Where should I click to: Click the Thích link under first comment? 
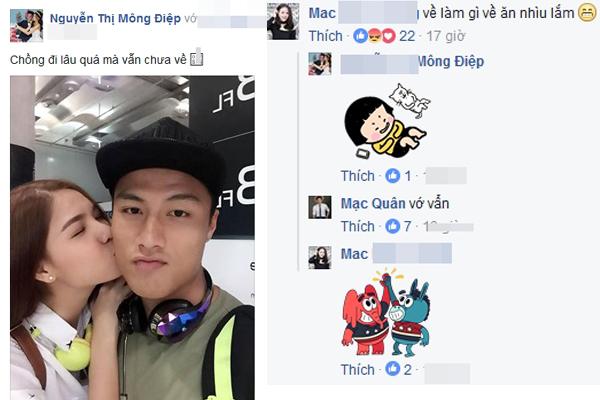coord(326,36)
